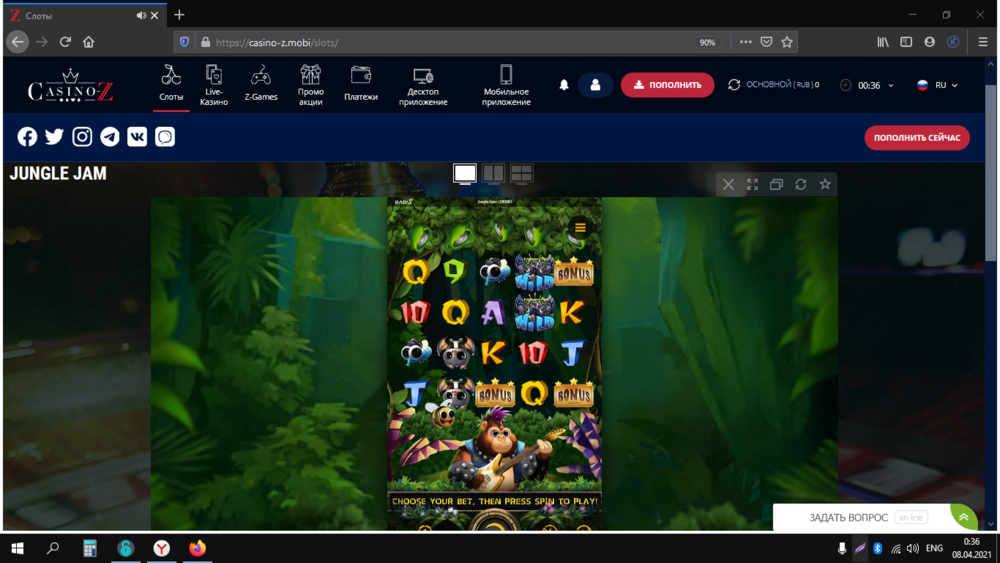Open the game hamburger menu
Viewport: 1000px width, 563px height.
[580, 228]
